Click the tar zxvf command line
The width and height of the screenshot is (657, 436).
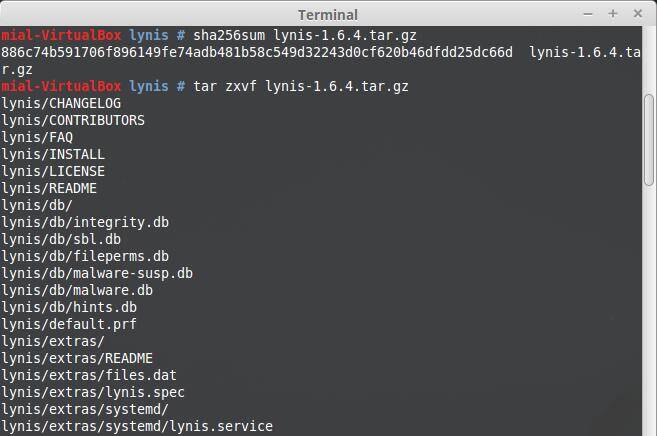(x=298, y=86)
